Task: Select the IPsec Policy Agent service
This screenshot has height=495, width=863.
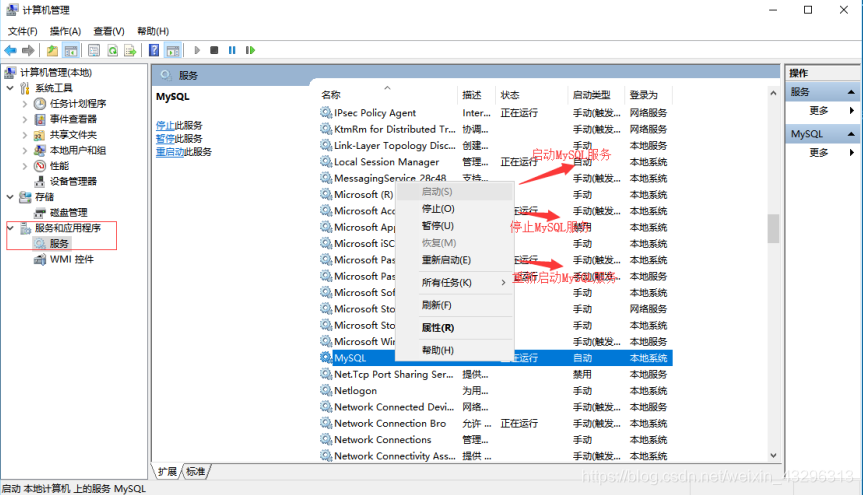Action: [x=495, y=113]
